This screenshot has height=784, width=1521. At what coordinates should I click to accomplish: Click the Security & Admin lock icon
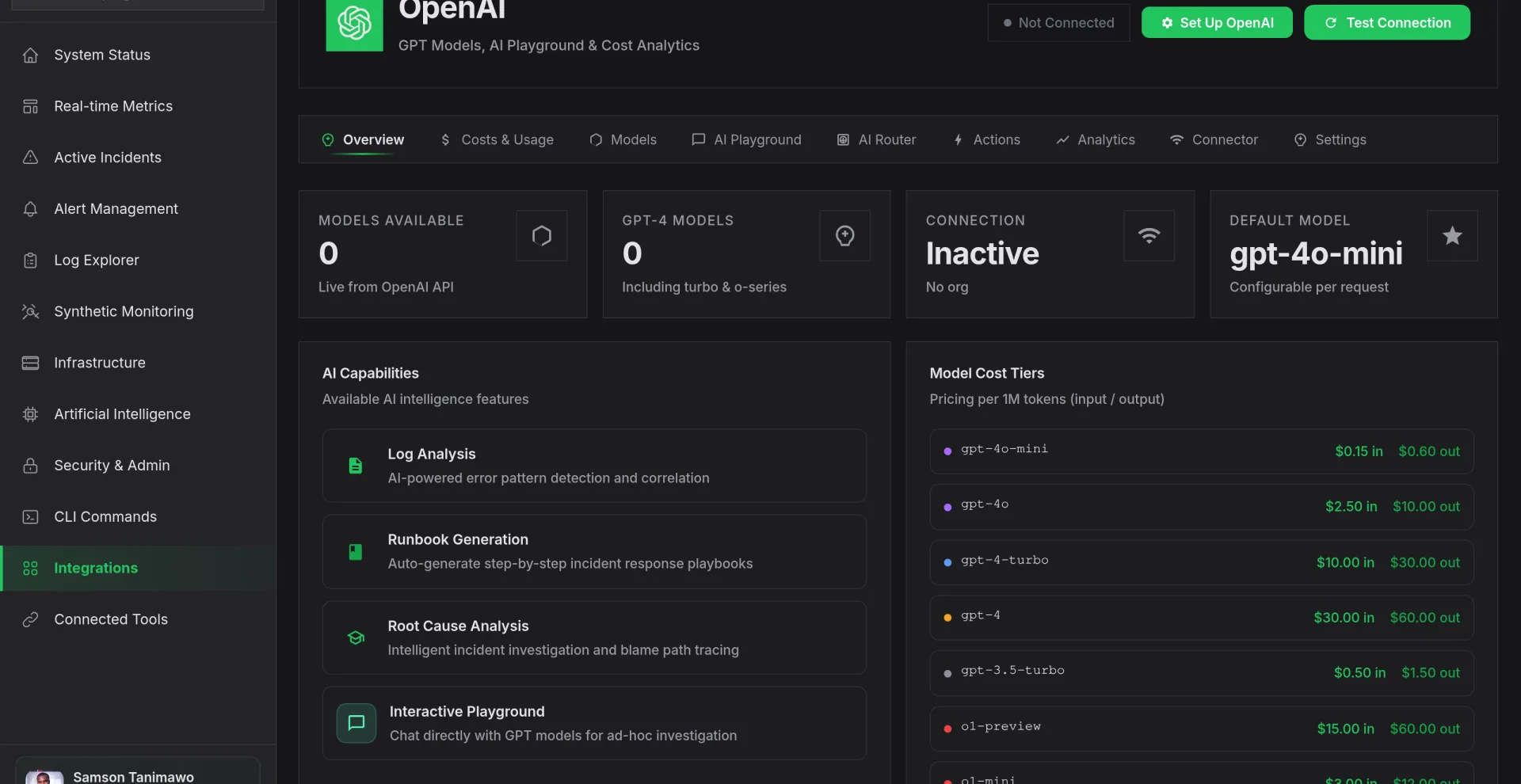(30, 466)
